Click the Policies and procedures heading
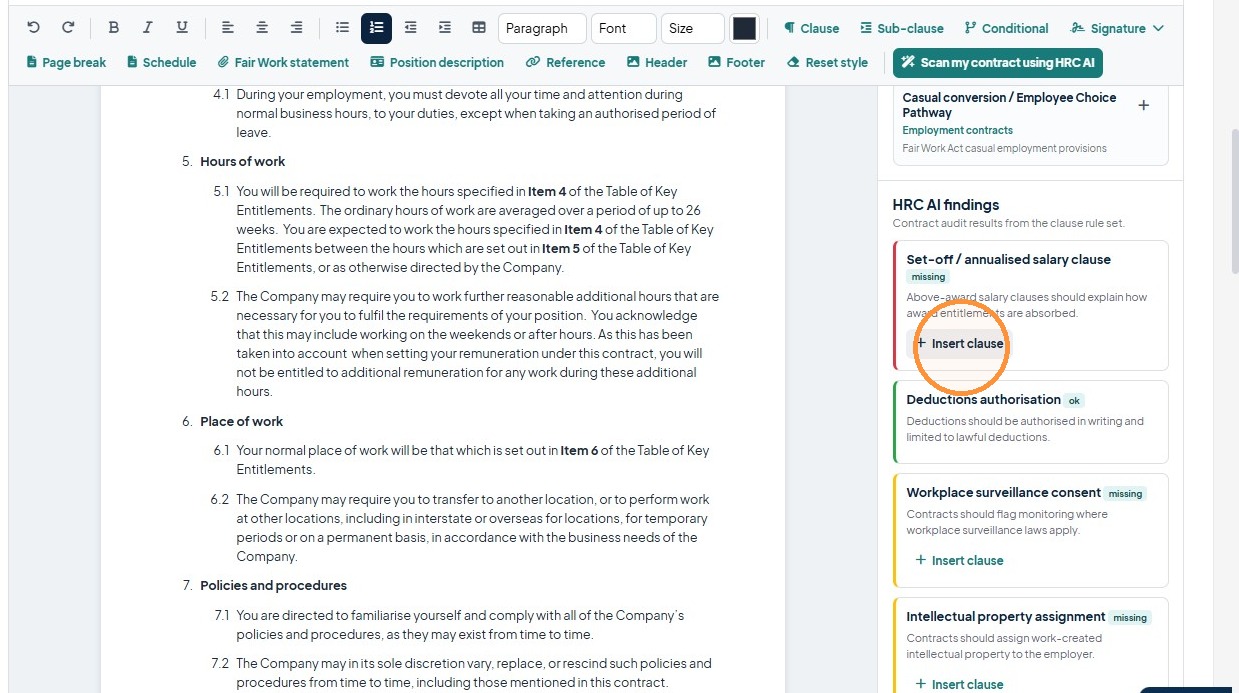Image resolution: width=1239 pixels, height=693 pixels. [274, 585]
